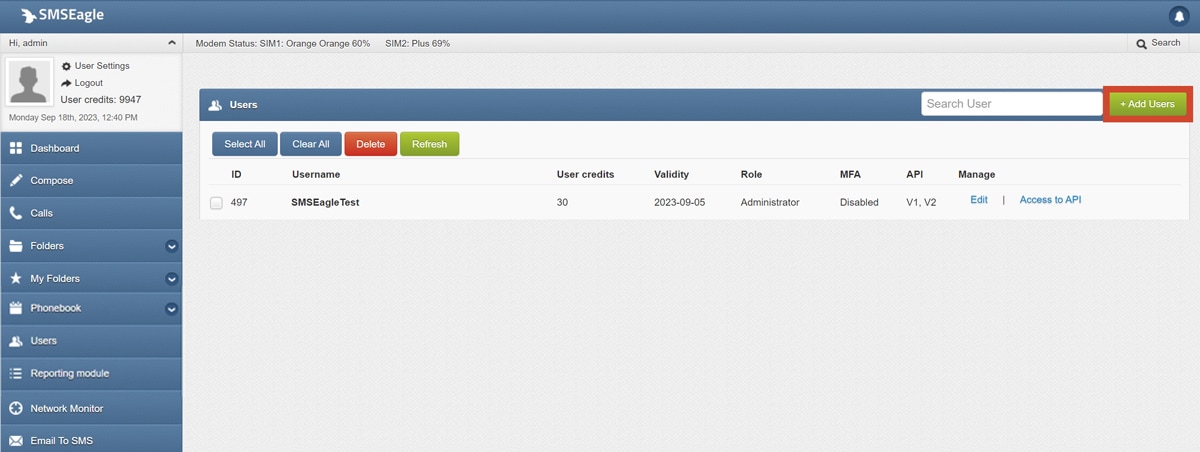Viewport: 1200px width, 452px height.
Task: Click the MFA Disabled cell
Action: click(859, 202)
